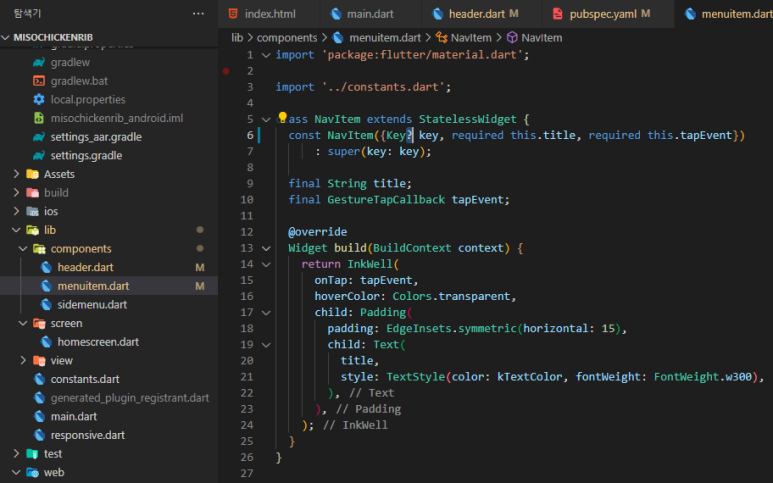Open main.dart in the explorer tree
Viewport: 773px width, 483px height.
[x=73, y=416]
